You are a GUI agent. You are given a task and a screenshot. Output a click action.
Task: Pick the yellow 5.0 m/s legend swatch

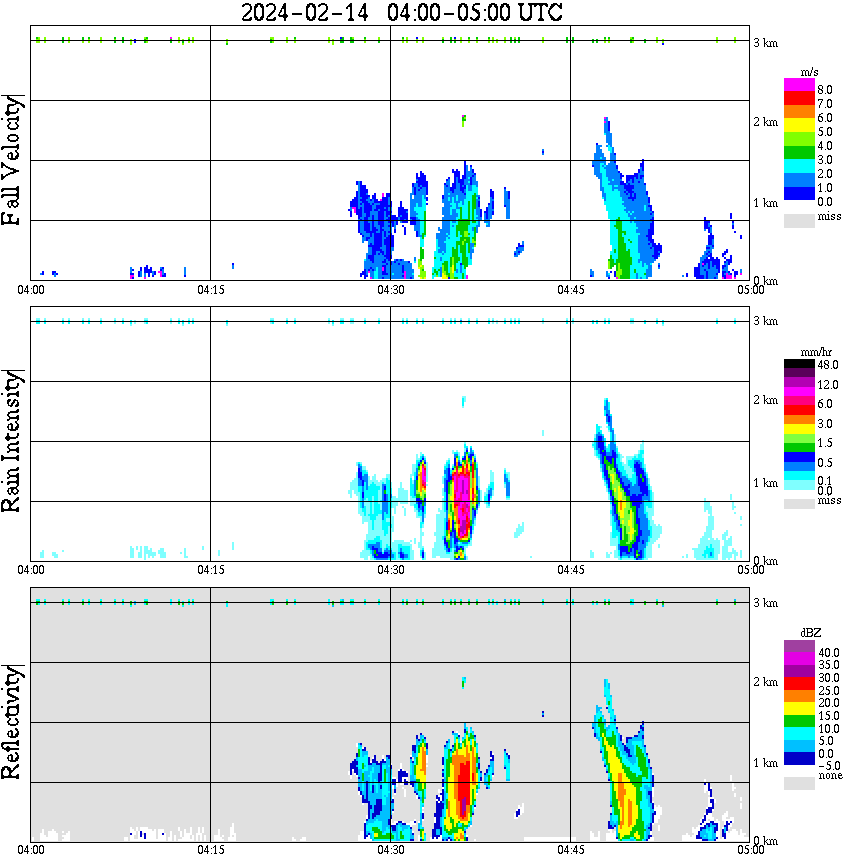799,125
